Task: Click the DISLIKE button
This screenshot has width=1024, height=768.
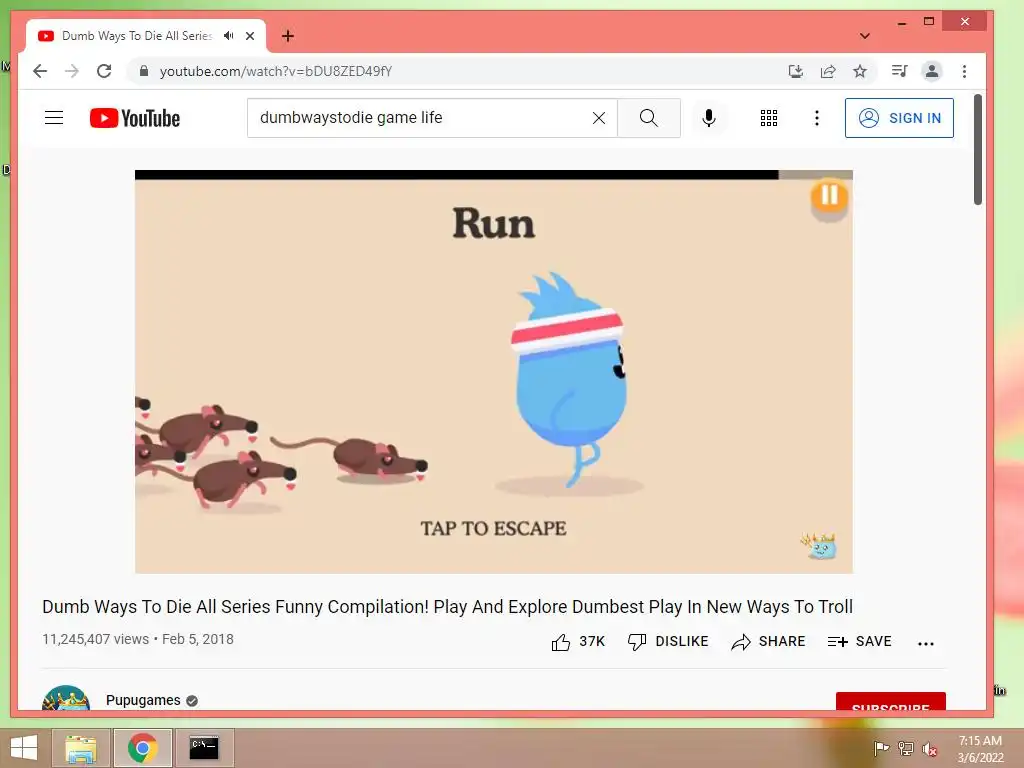Action: point(668,642)
